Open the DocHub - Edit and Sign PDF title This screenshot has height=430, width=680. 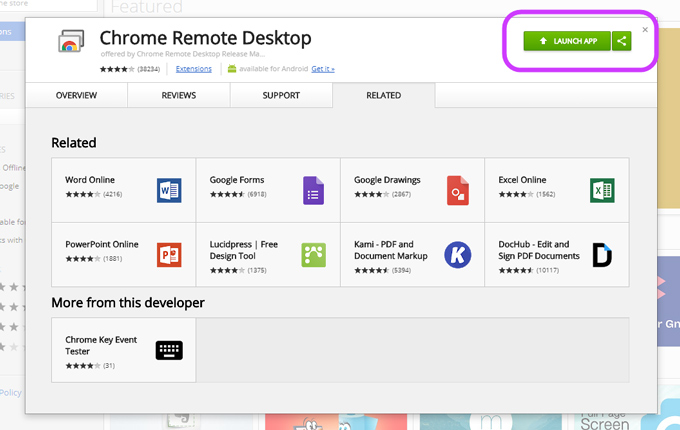click(x=539, y=250)
